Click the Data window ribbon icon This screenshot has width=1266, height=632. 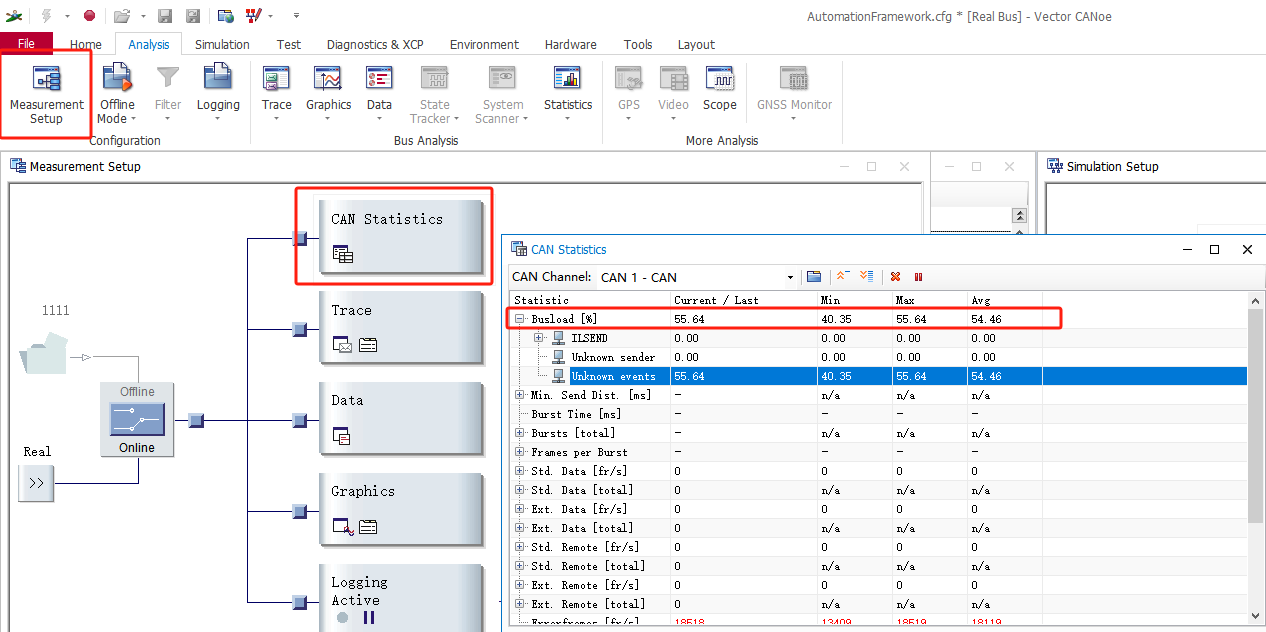click(379, 78)
